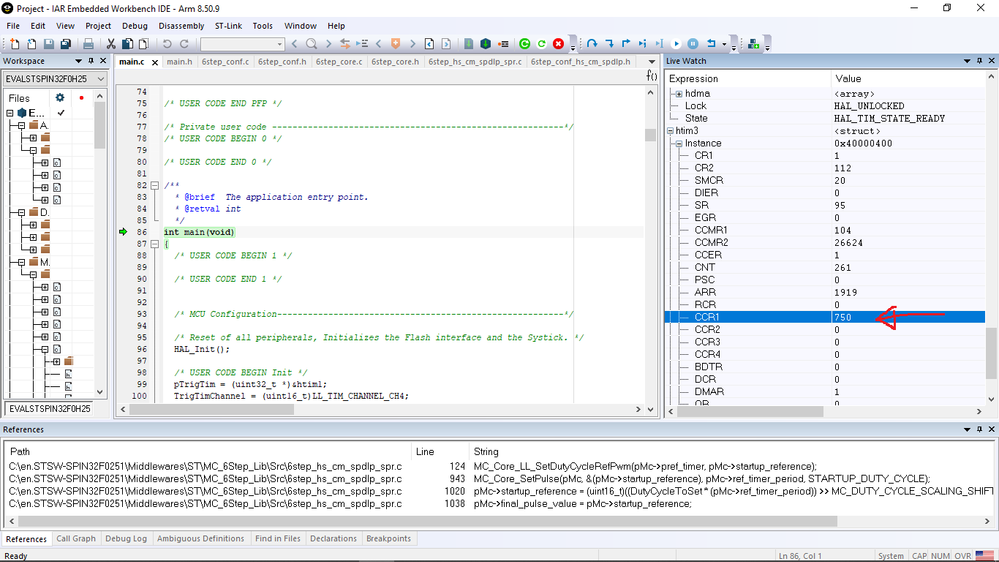
Task: Click the Go (run) play icon
Action: pyautogui.click(x=676, y=43)
